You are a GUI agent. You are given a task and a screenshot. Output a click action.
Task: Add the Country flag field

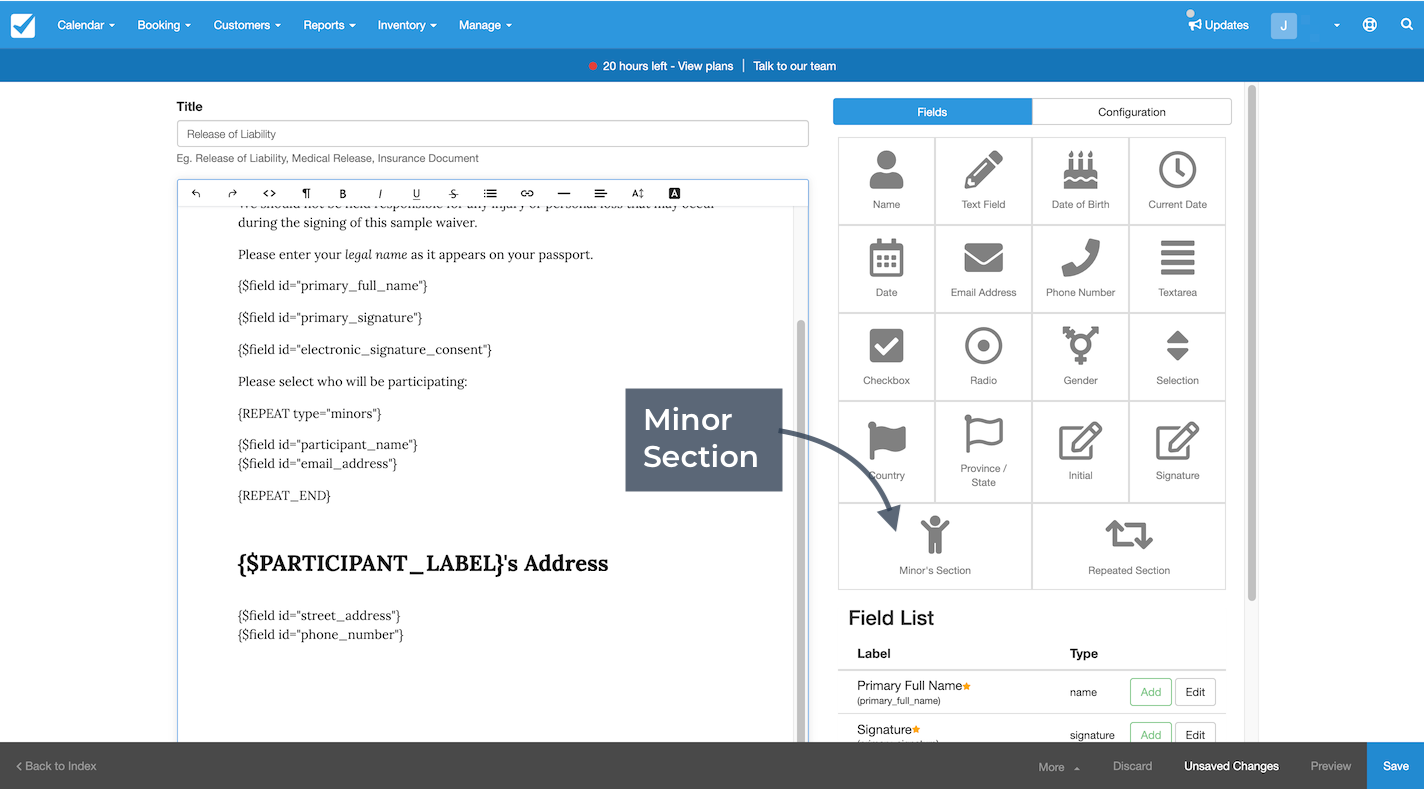tap(886, 452)
